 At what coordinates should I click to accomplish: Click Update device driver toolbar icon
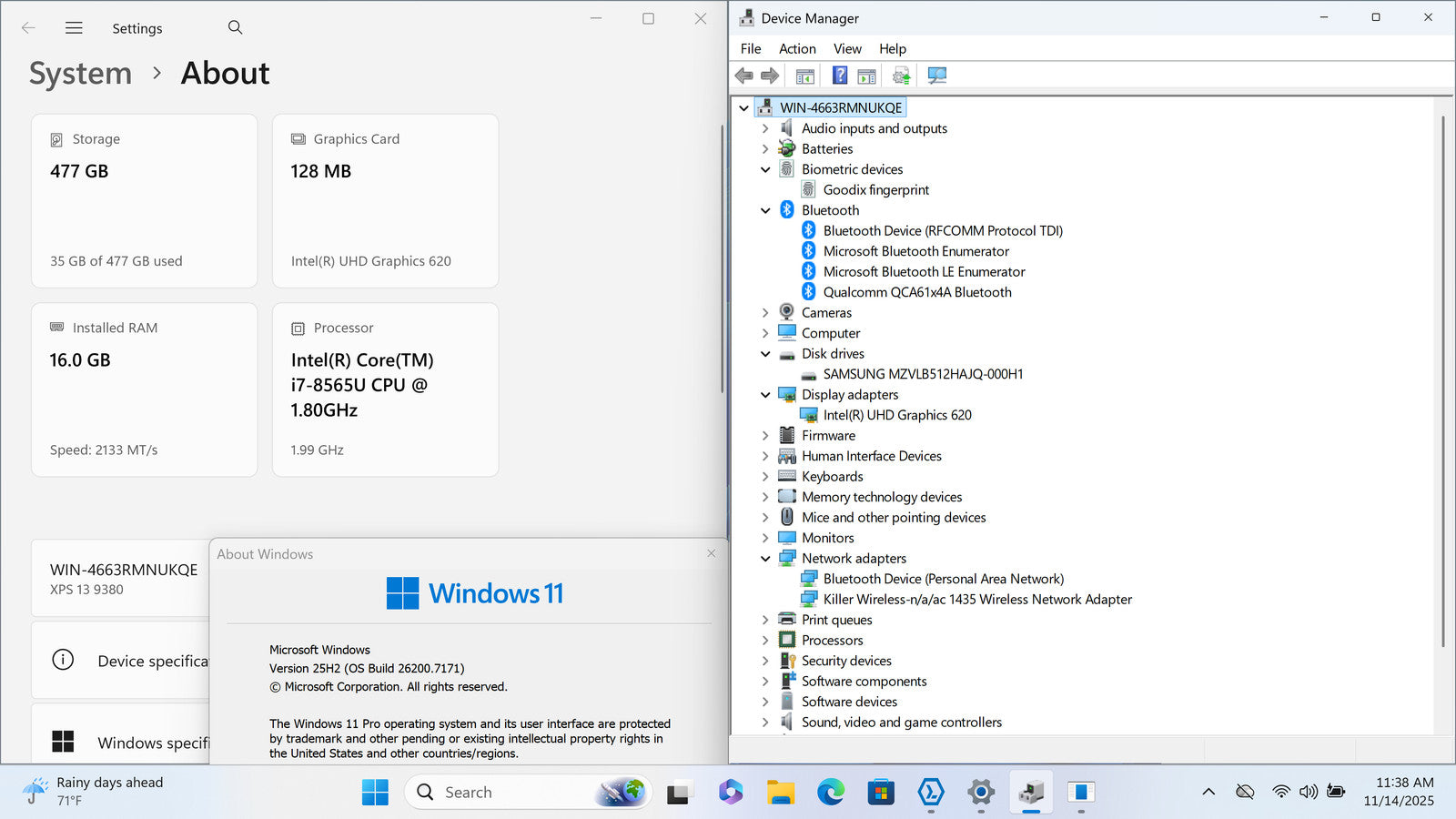[x=901, y=76]
